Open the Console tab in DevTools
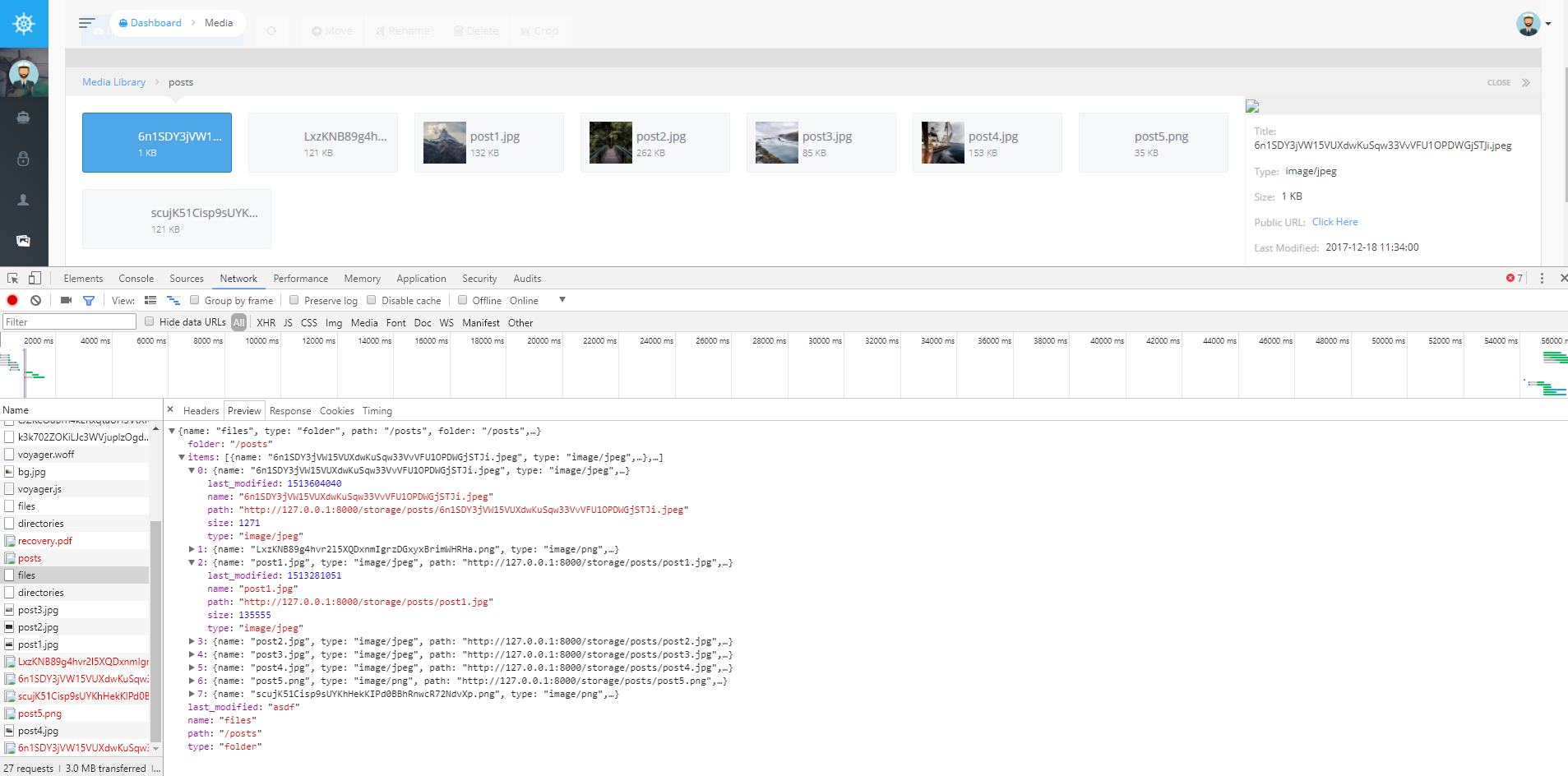1568x776 pixels. 136,278
